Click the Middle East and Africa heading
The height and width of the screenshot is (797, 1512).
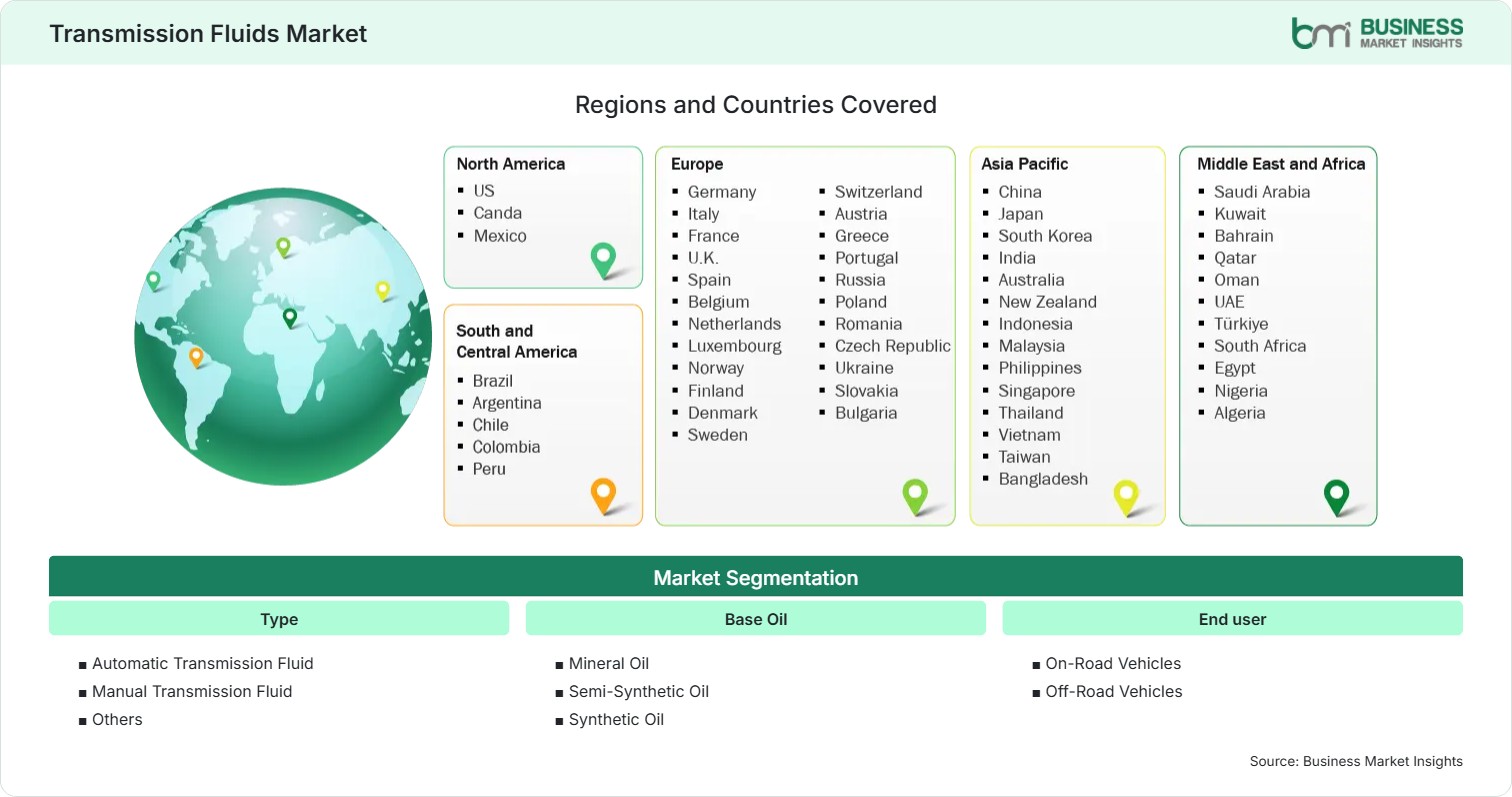pos(1281,164)
